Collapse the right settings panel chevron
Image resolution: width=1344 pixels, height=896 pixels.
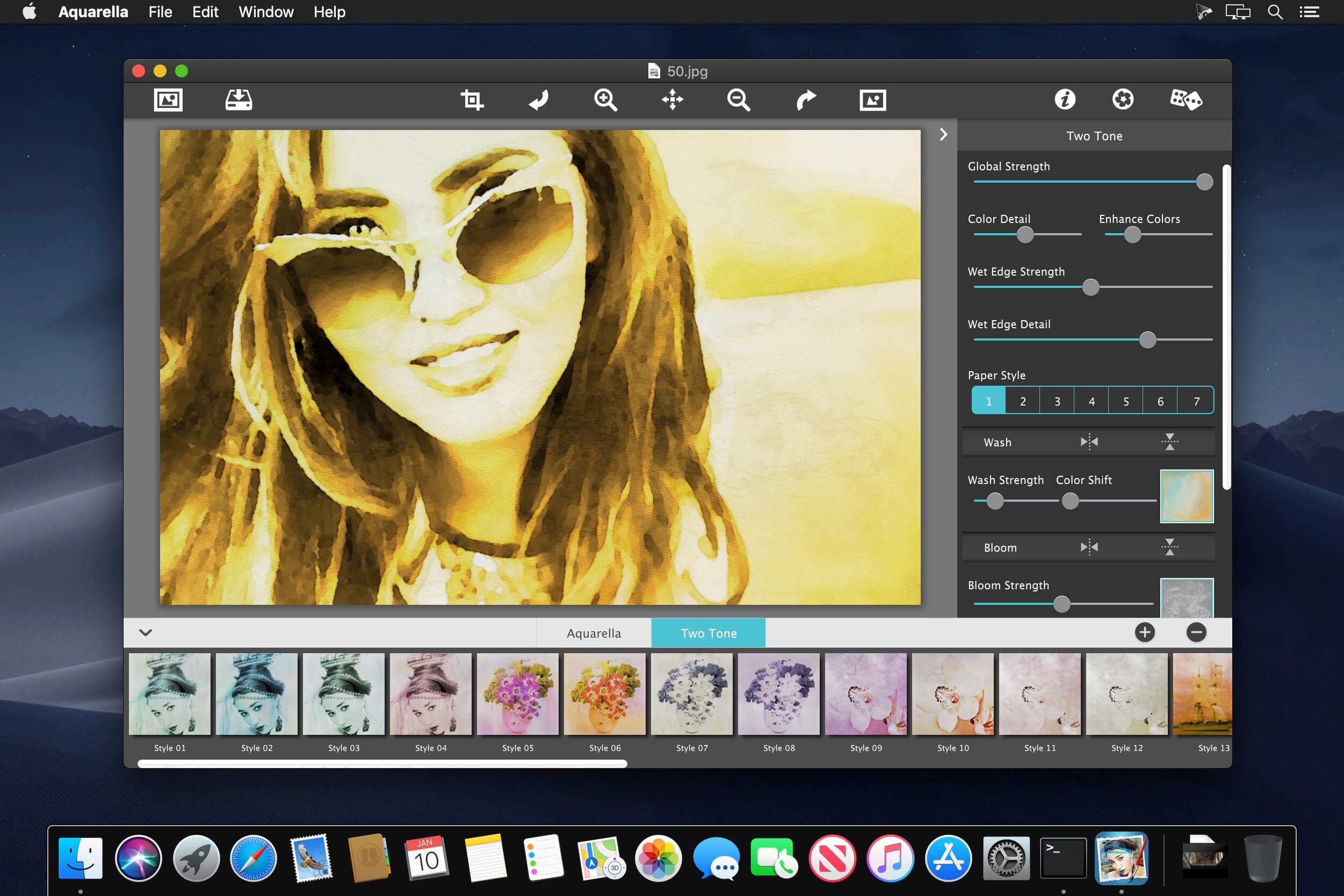pyautogui.click(x=943, y=134)
